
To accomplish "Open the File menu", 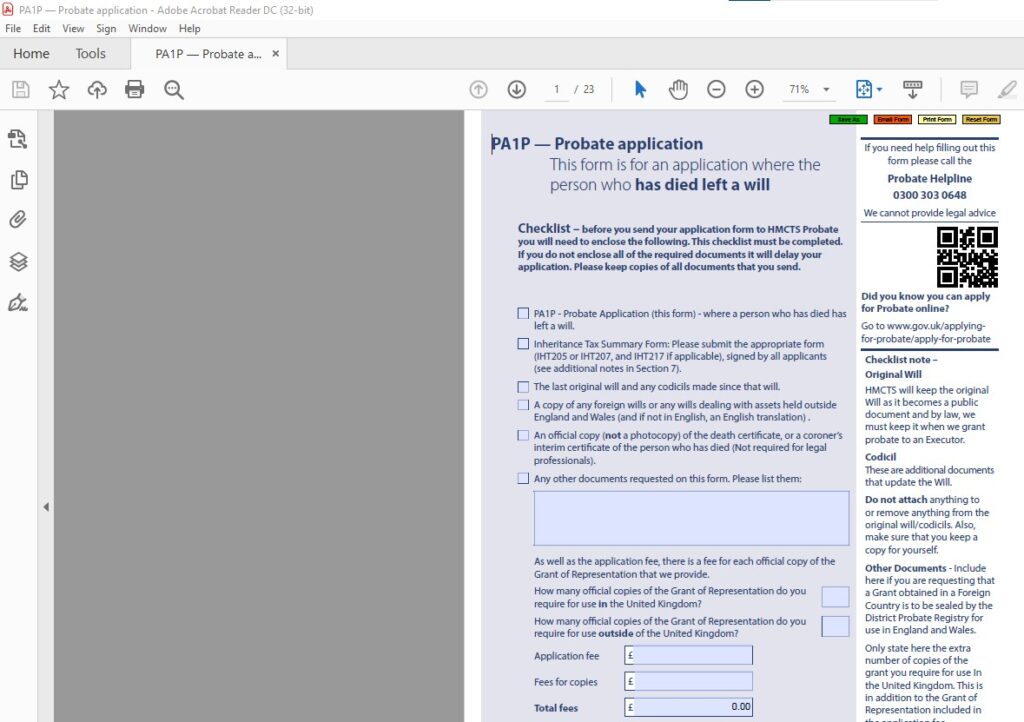I will click(x=13, y=29).
